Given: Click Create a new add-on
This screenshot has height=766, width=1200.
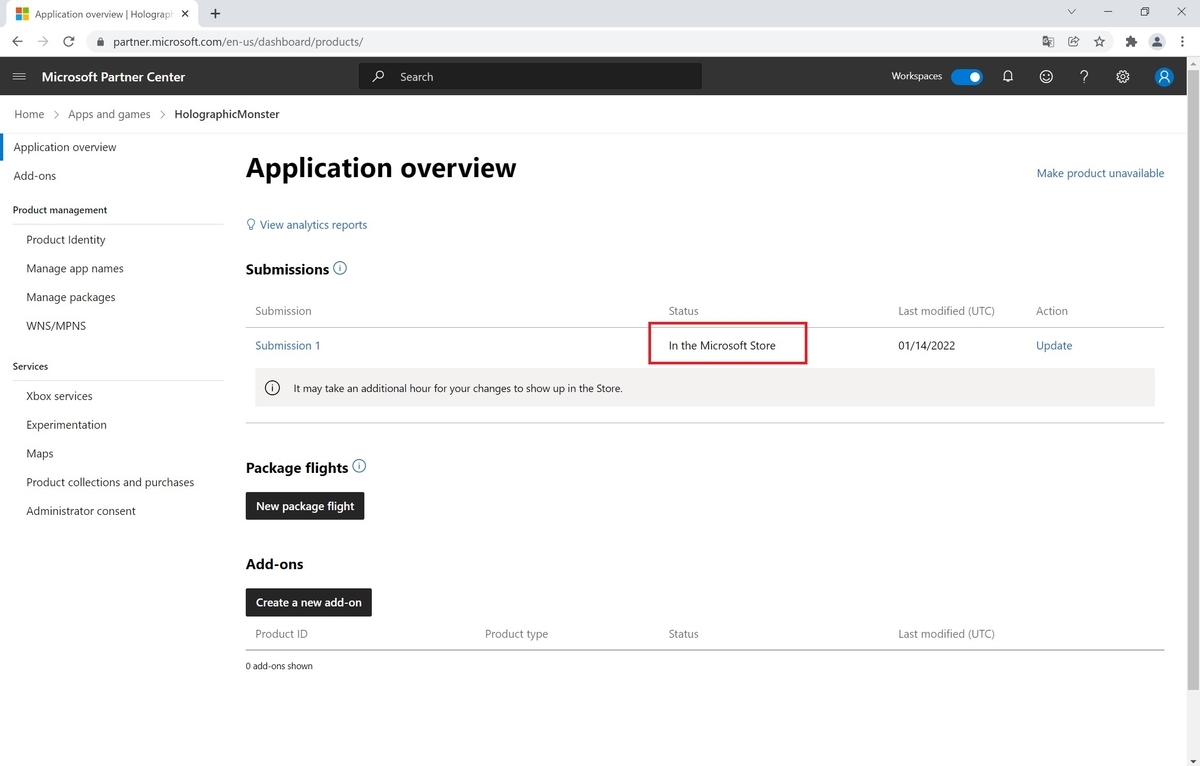Looking at the screenshot, I should coord(309,602).
